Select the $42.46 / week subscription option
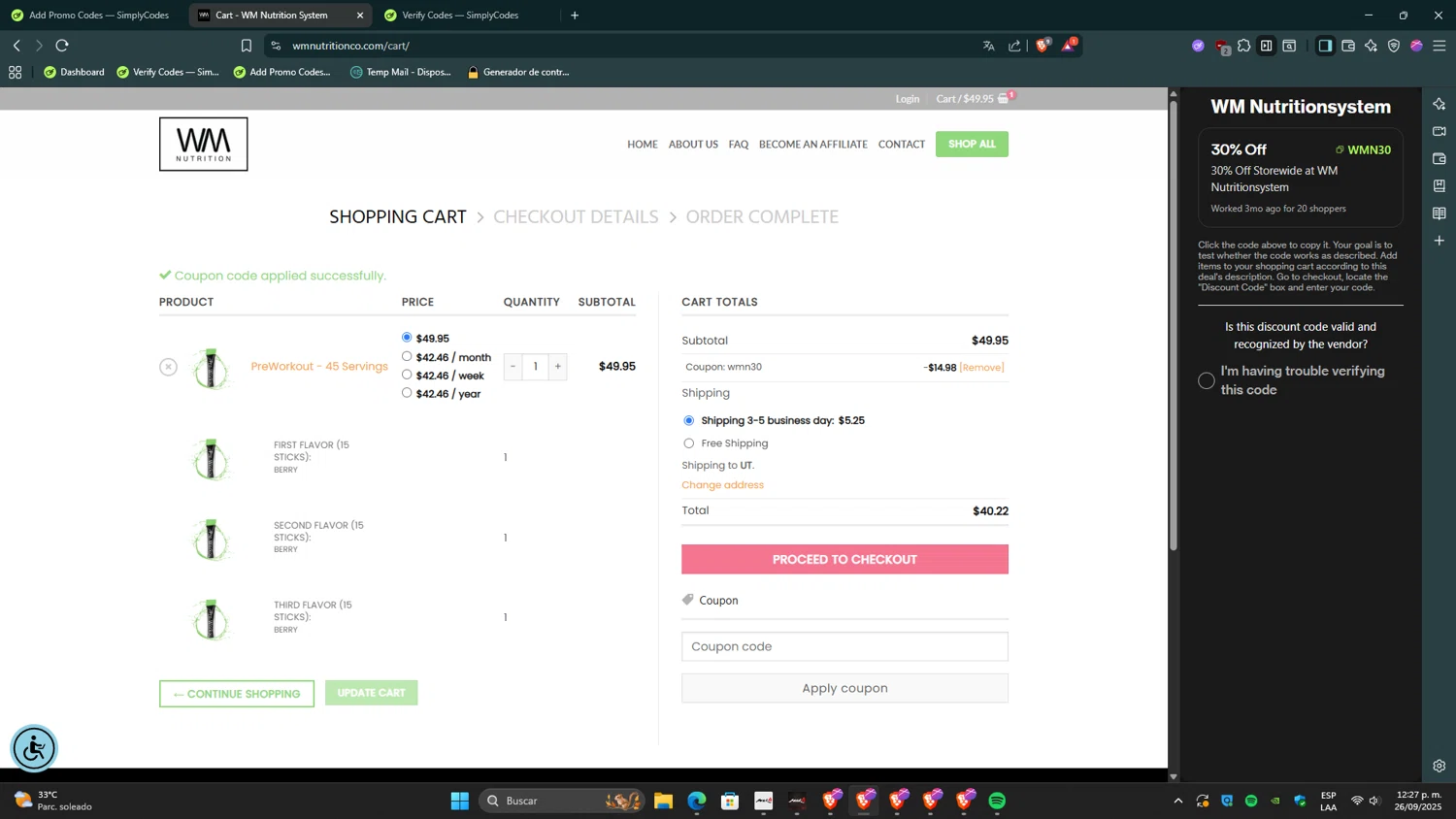 coord(407,375)
